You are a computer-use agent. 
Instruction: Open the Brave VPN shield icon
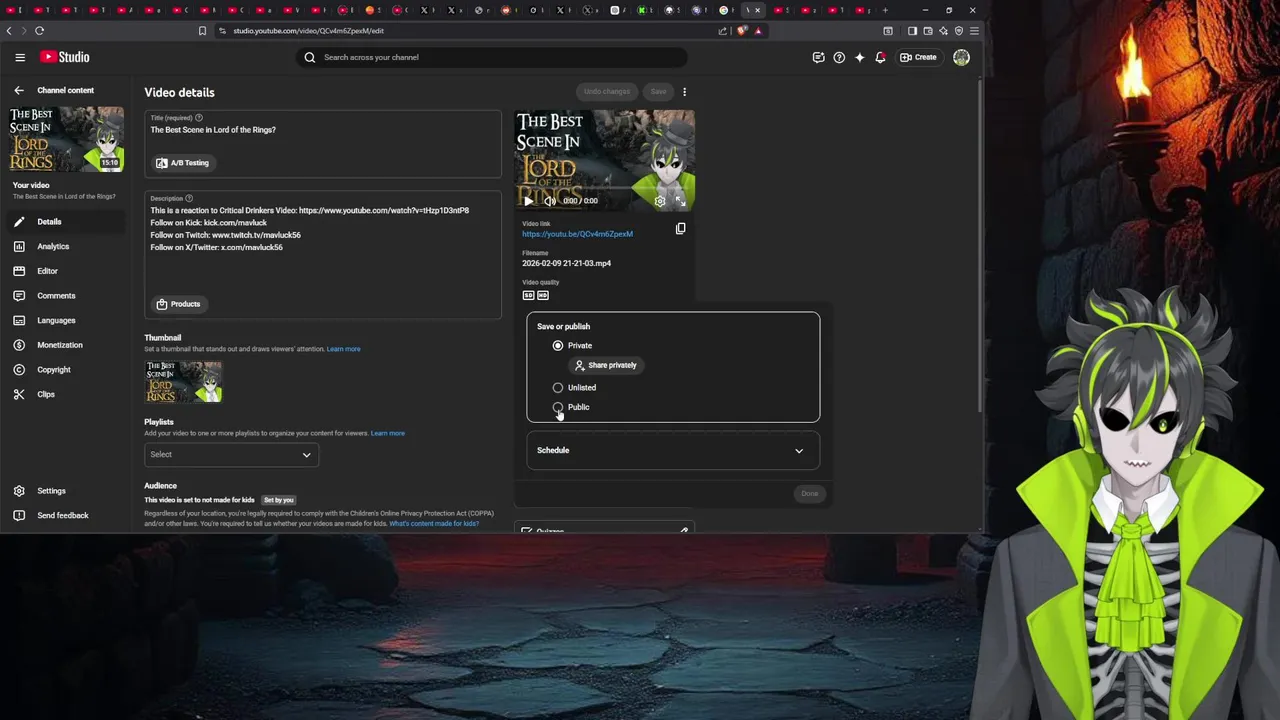pos(959,31)
